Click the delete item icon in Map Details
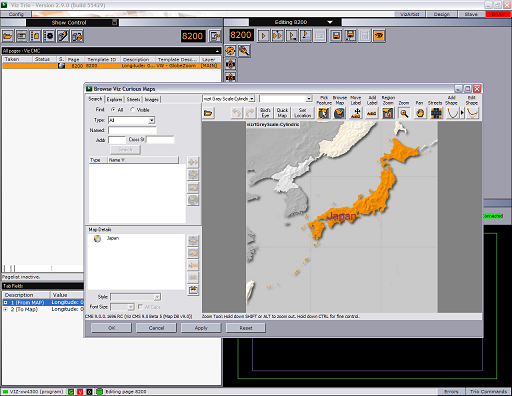Image resolution: width=512 pixels, height=396 pixels. (x=193, y=289)
